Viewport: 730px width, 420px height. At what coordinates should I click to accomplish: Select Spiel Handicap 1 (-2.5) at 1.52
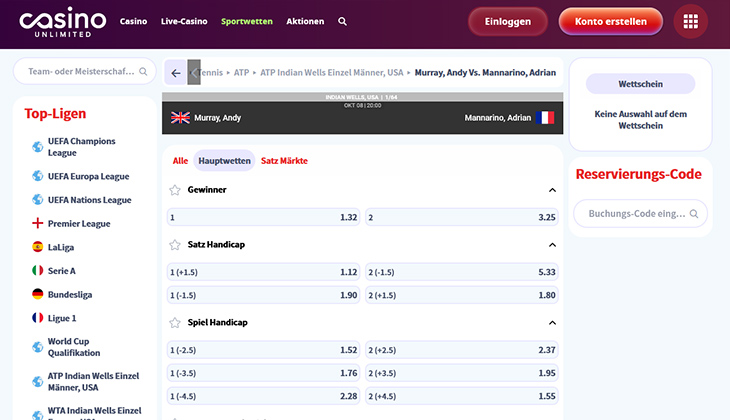point(264,350)
